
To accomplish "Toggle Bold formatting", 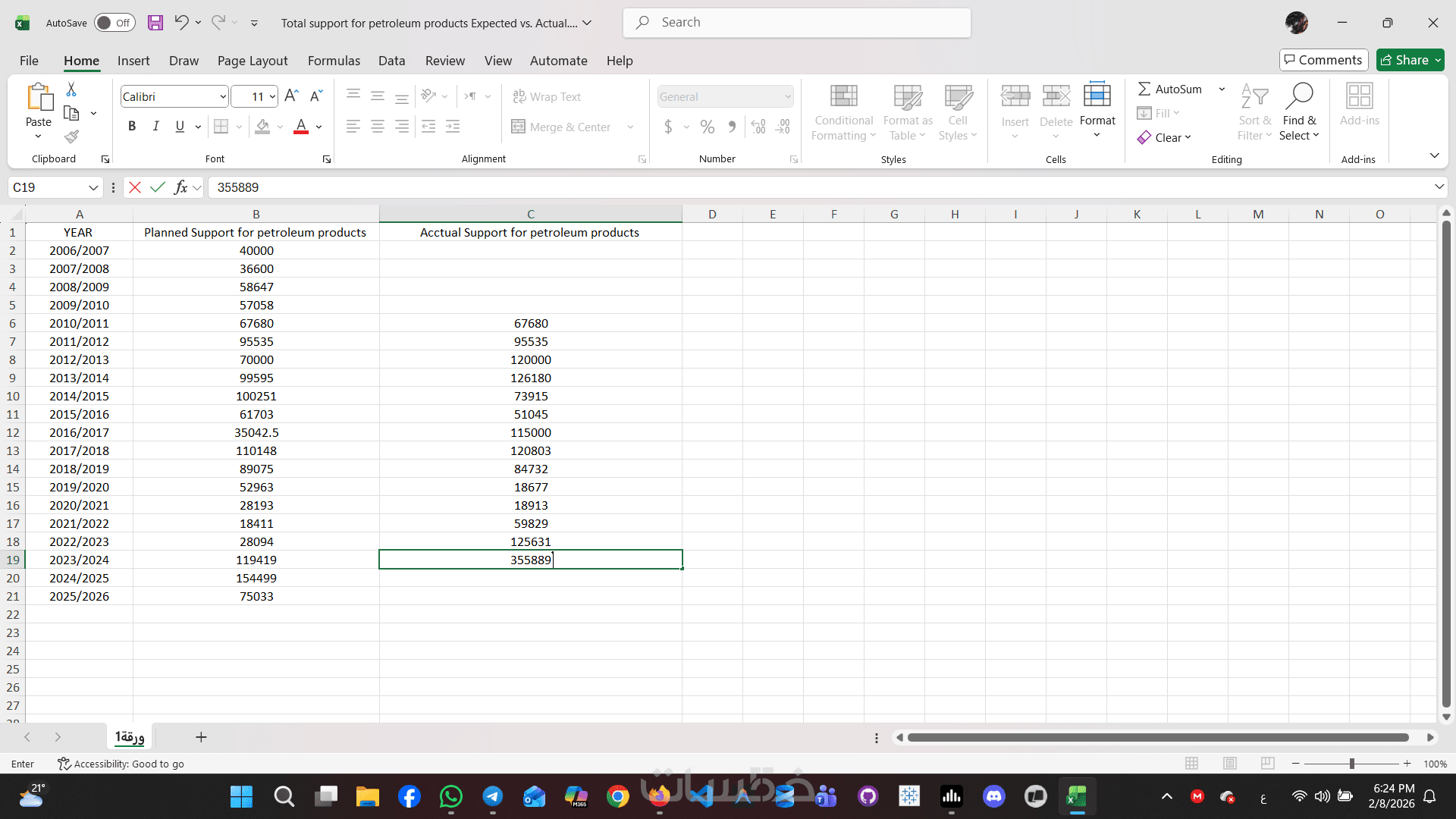I will coord(132,127).
